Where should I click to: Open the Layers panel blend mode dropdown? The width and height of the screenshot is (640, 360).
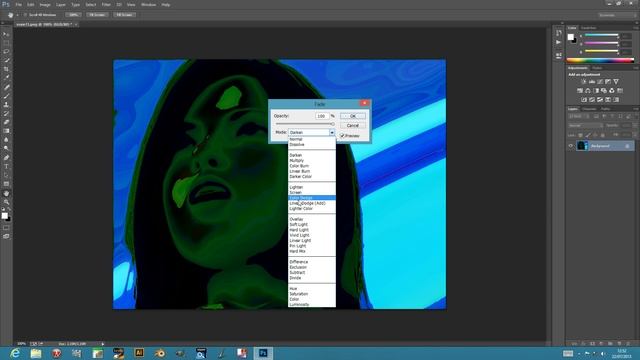coord(585,126)
